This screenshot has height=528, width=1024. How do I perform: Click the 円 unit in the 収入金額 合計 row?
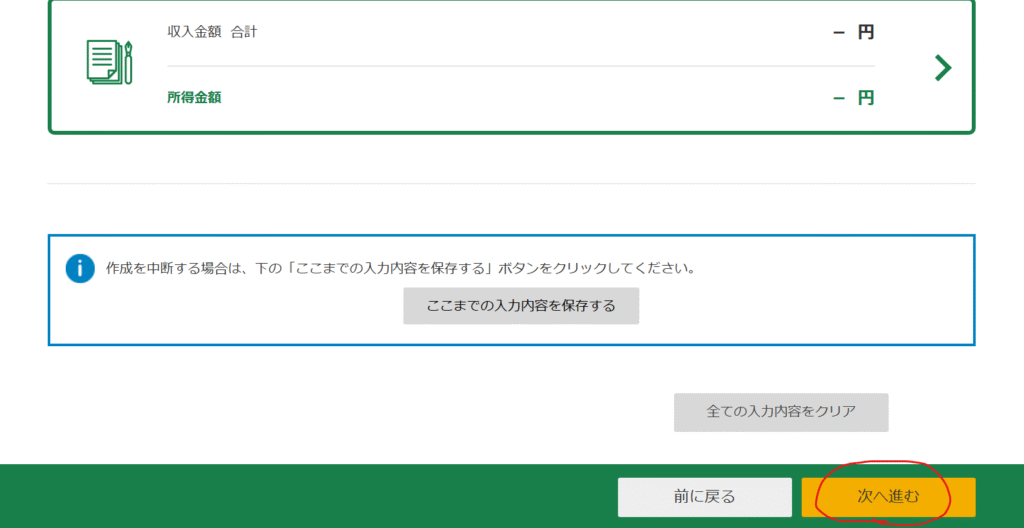coord(866,32)
